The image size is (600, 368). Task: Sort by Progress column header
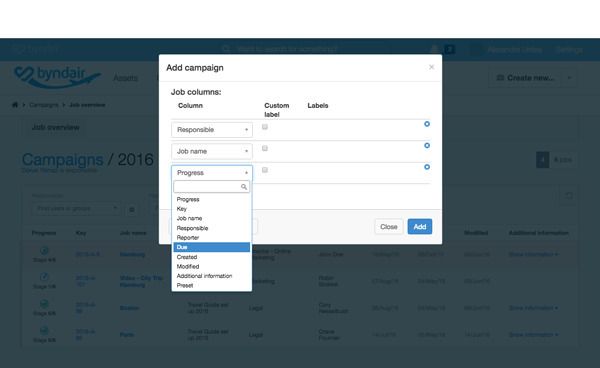tap(44, 233)
